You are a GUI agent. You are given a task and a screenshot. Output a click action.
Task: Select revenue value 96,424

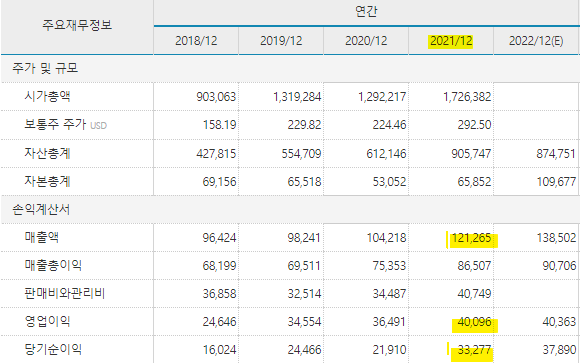[219, 238]
